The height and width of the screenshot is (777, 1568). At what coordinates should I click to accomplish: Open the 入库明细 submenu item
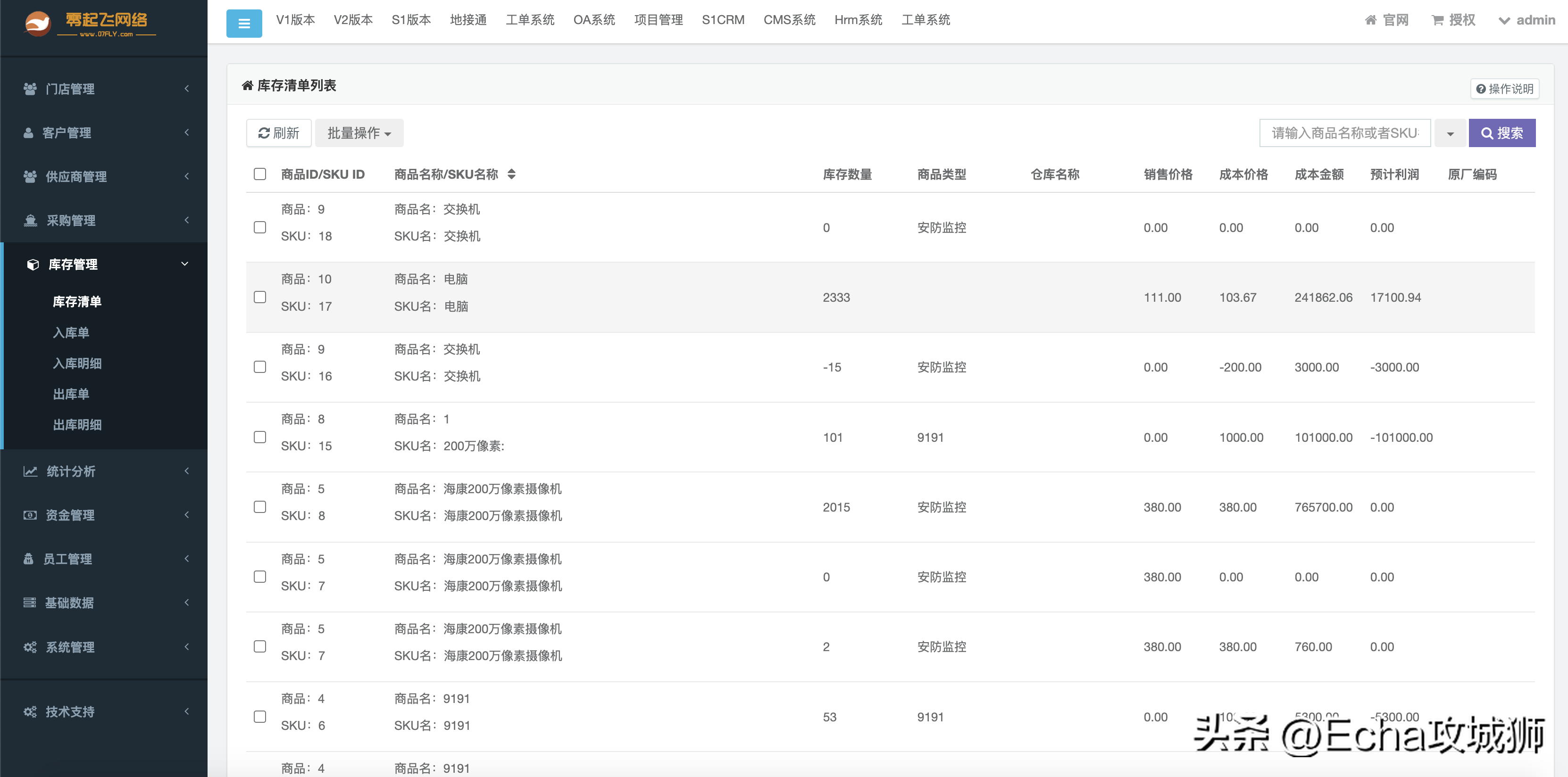(x=77, y=363)
